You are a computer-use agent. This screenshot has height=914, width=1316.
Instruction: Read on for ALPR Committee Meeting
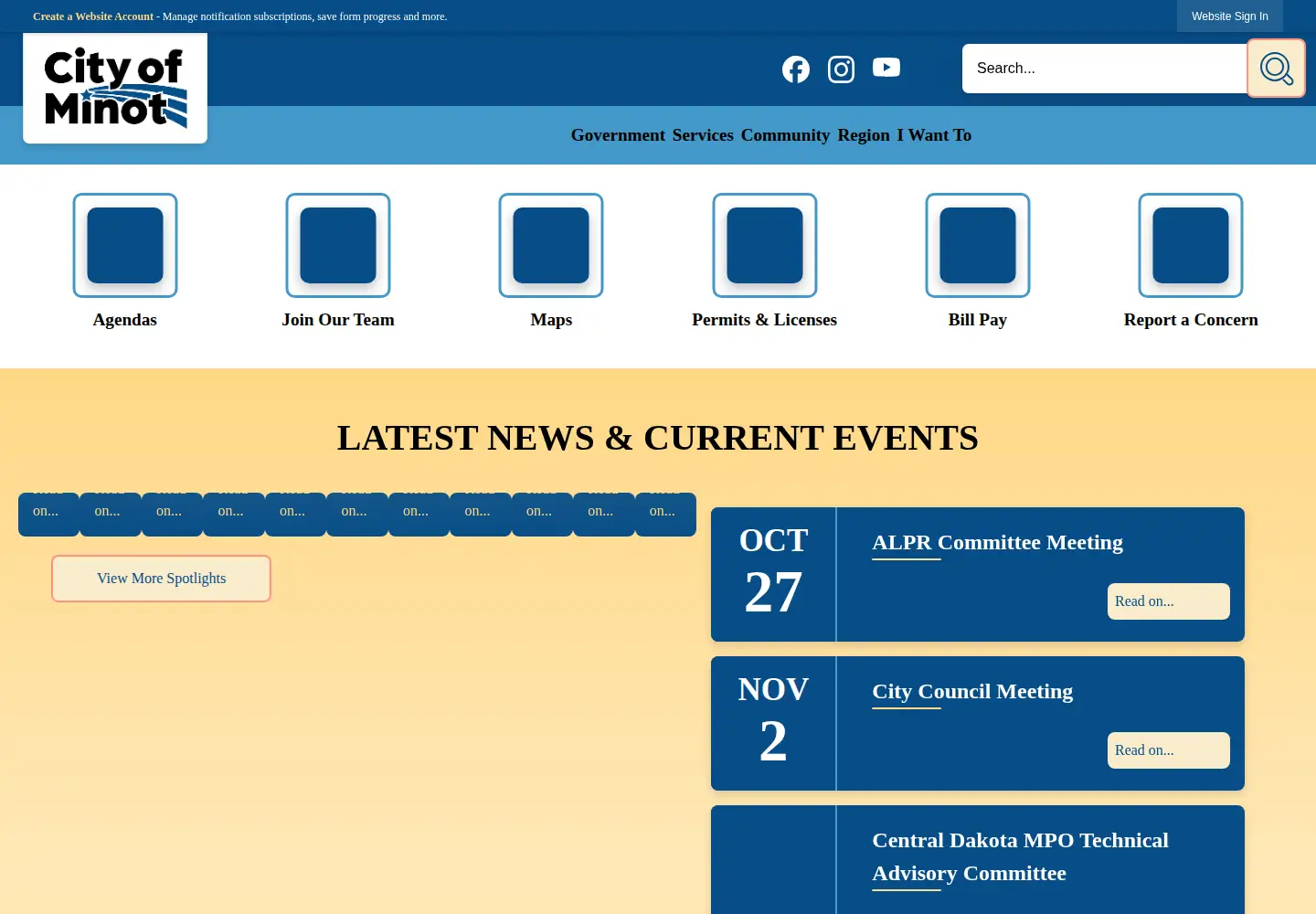(1169, 601)
